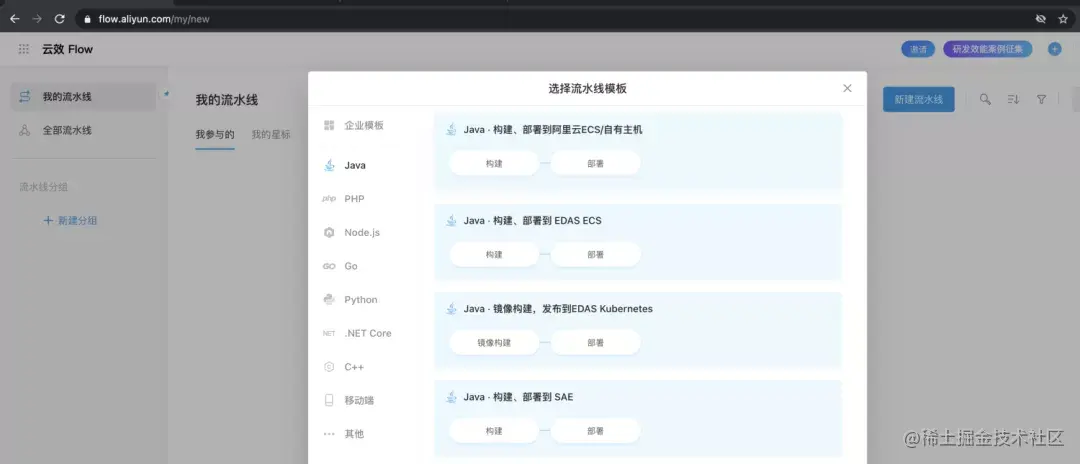Open the app grid launcher icon
Viewport: 1080px width, 464px height.
tap(24, 49)
